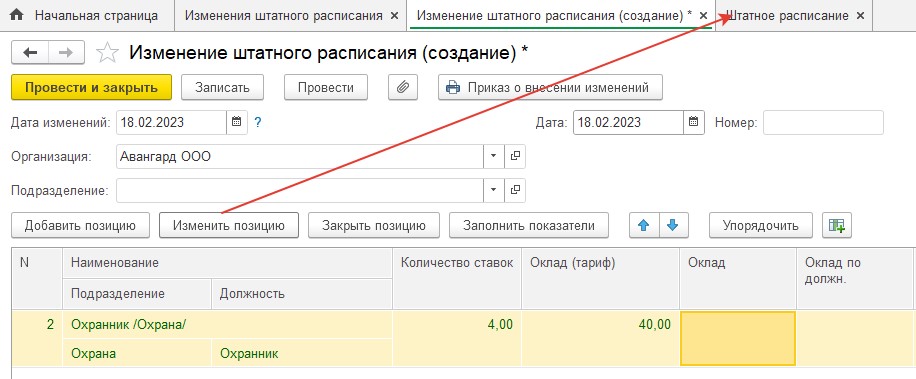
Task: Open calendar for Дата field
Action: coord(693,123)
